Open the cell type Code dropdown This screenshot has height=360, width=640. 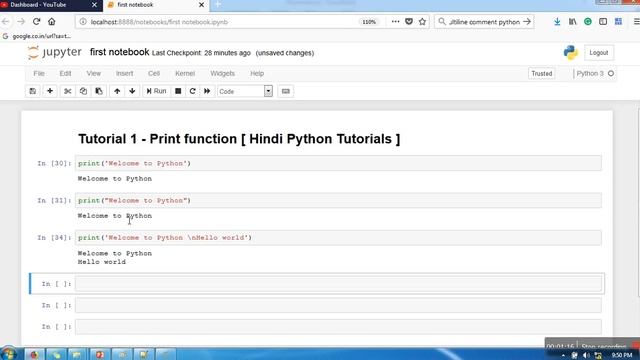point(245,91)
